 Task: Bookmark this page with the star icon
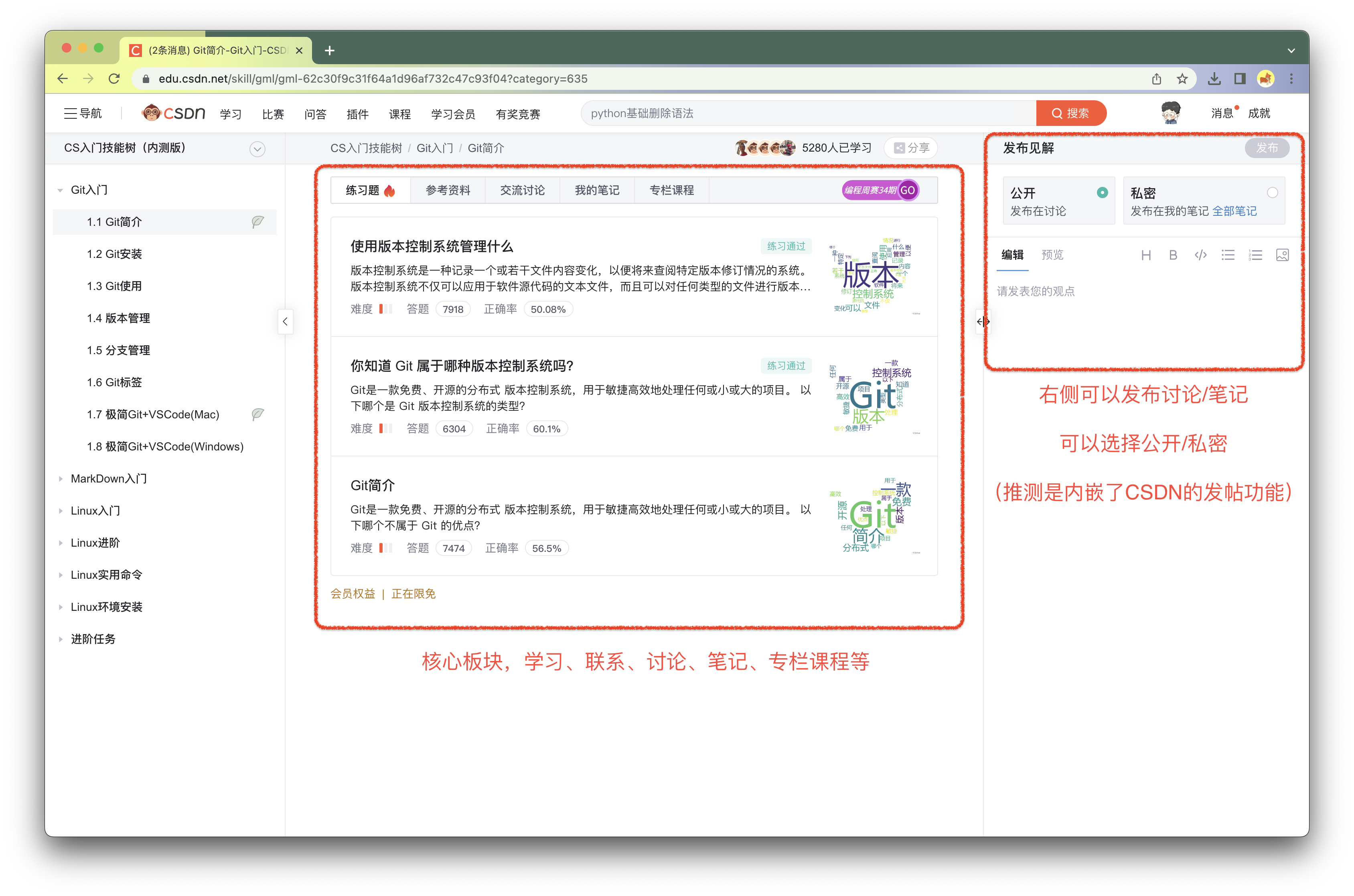[1182, 79]
